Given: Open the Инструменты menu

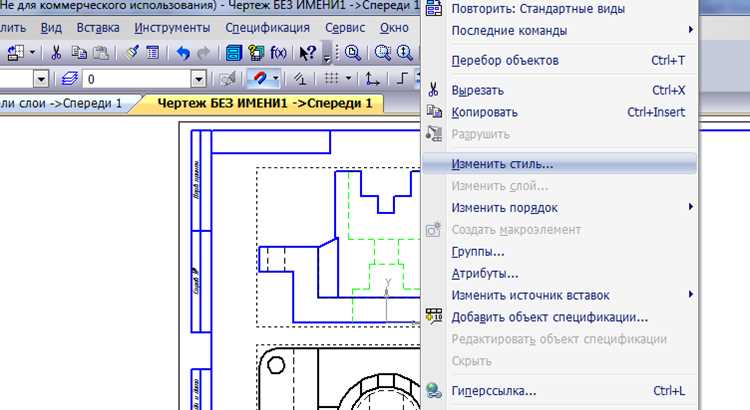Looking at the screenshot, I should click(x=172, y=28).
